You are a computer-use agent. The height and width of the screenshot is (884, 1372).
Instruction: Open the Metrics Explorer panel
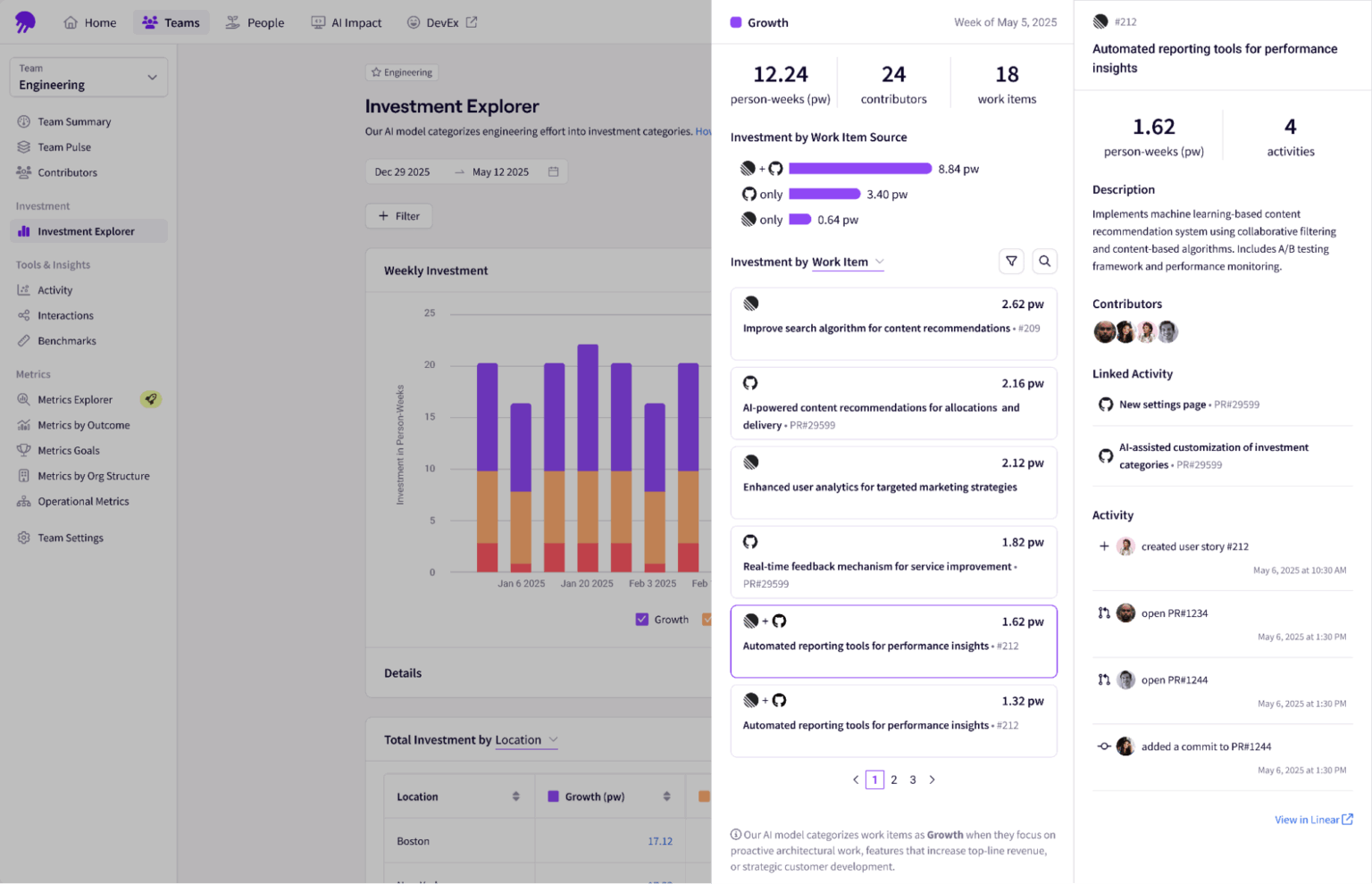75,399
